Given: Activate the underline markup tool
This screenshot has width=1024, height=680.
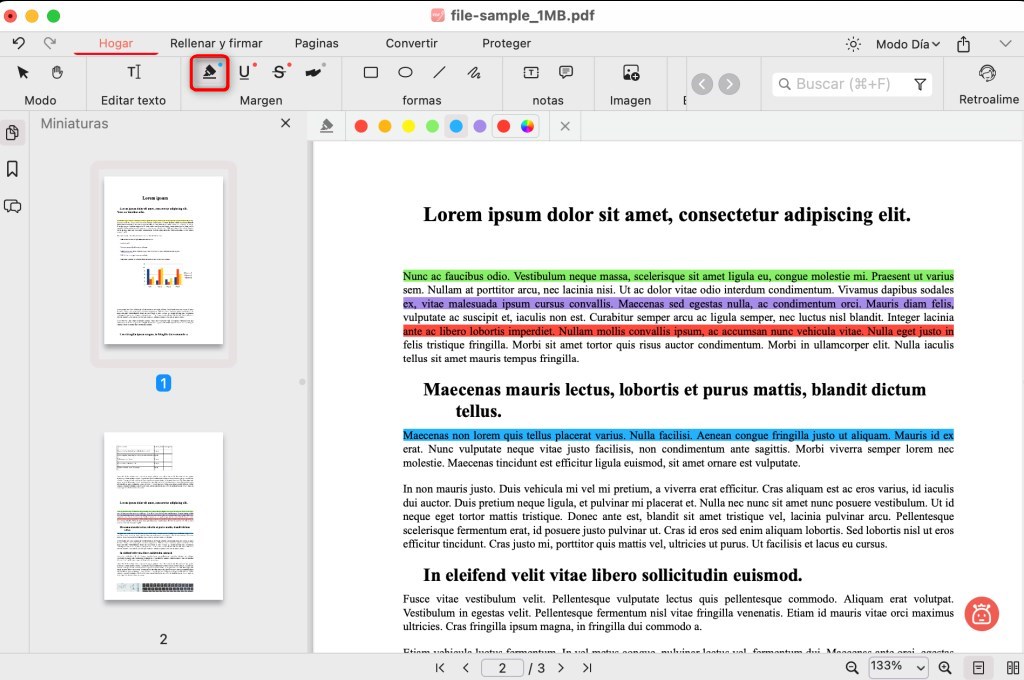Looking at the screenshot, I should (x=242, y=73).
